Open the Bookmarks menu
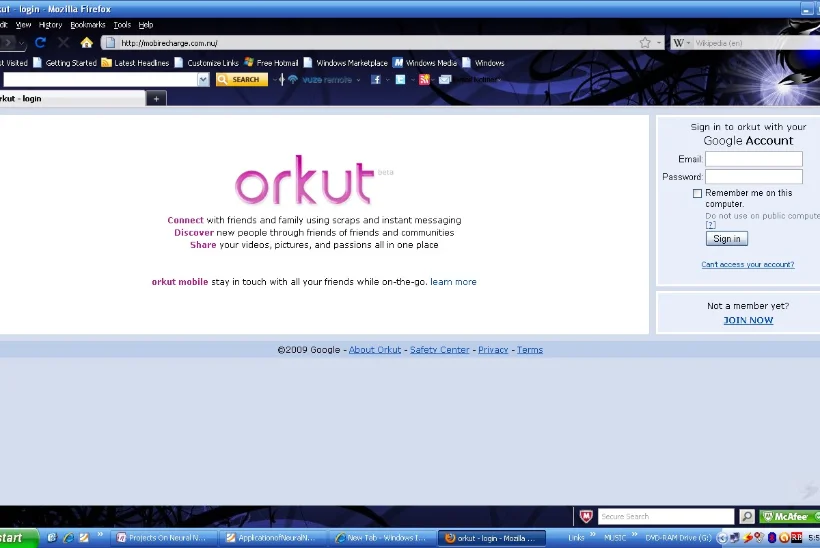Screen dimensions: 820x548 (87, 24)
